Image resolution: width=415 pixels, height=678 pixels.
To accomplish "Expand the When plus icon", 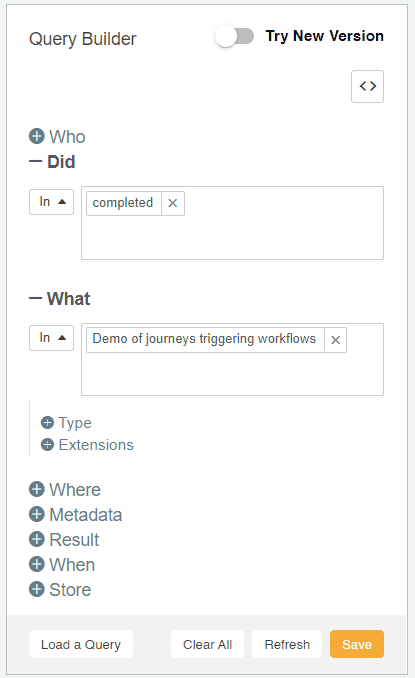I will [x=37, y=564].
